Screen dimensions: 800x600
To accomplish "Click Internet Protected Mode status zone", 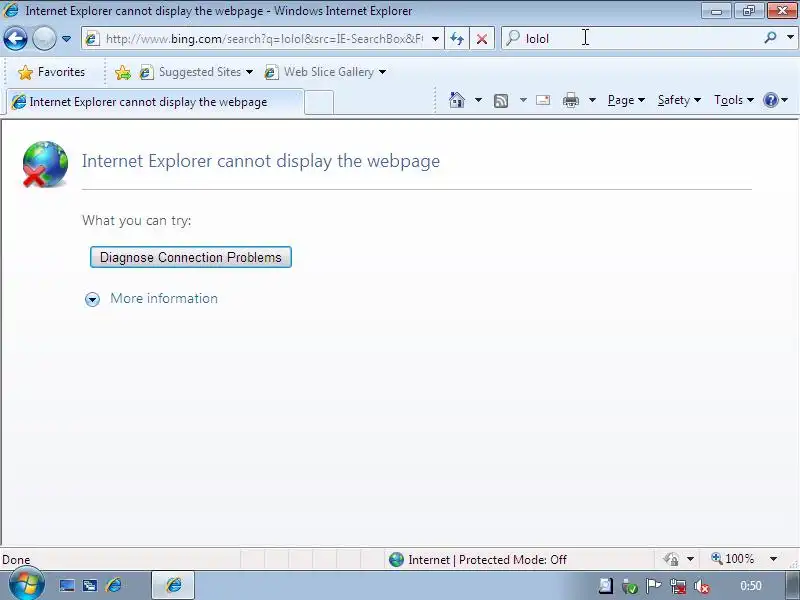I will (478, 560).
